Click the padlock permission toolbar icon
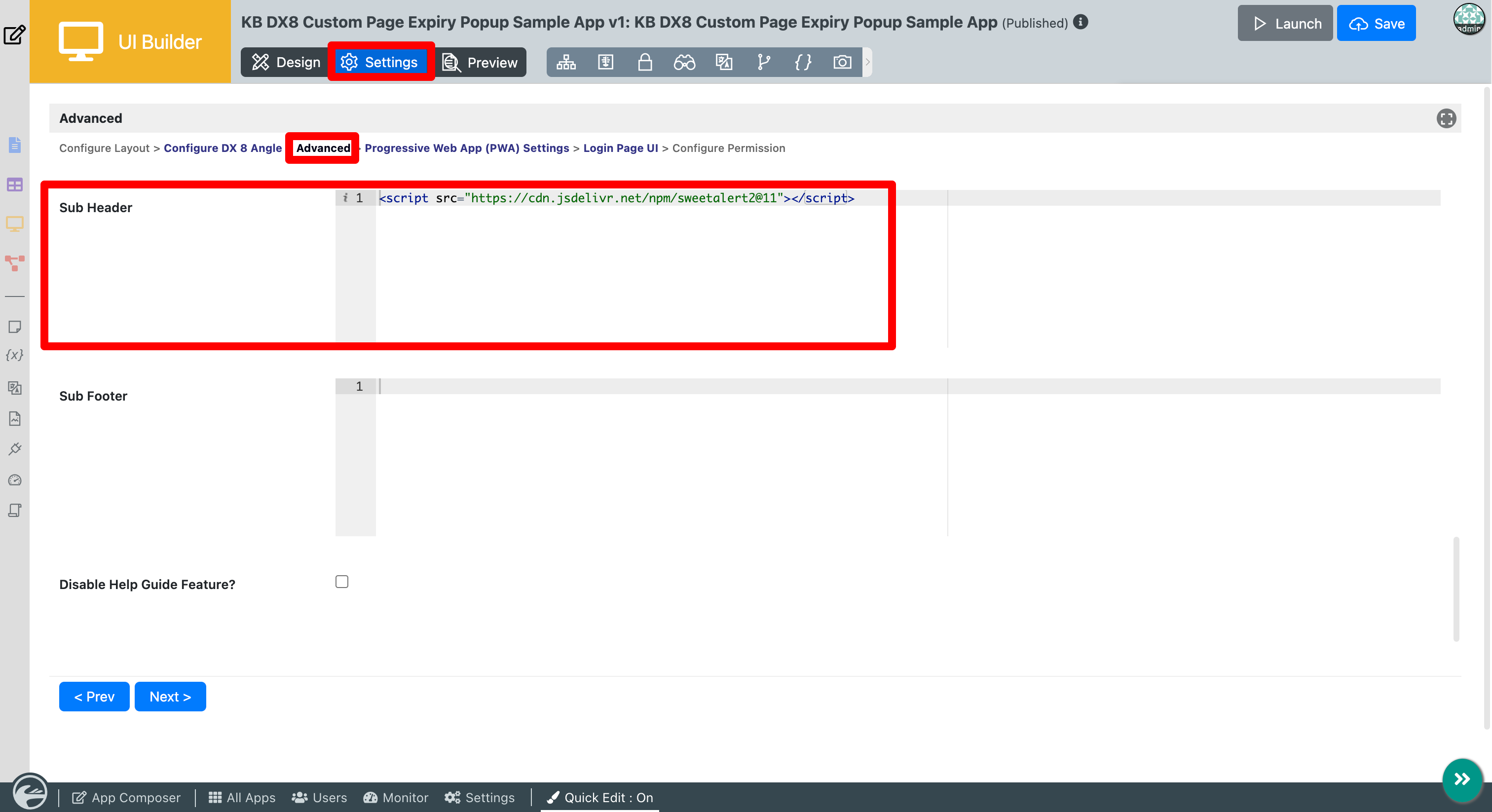Viewport: 1492px width, 812px height. point(645,62)
